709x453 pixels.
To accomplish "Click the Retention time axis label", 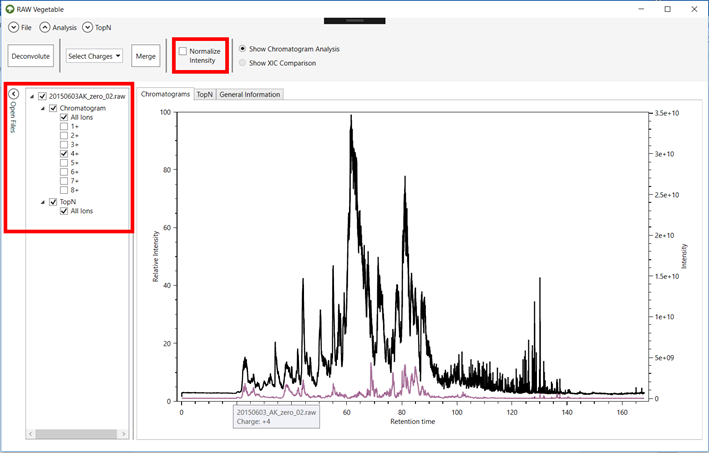I will (x=412, y=421).
